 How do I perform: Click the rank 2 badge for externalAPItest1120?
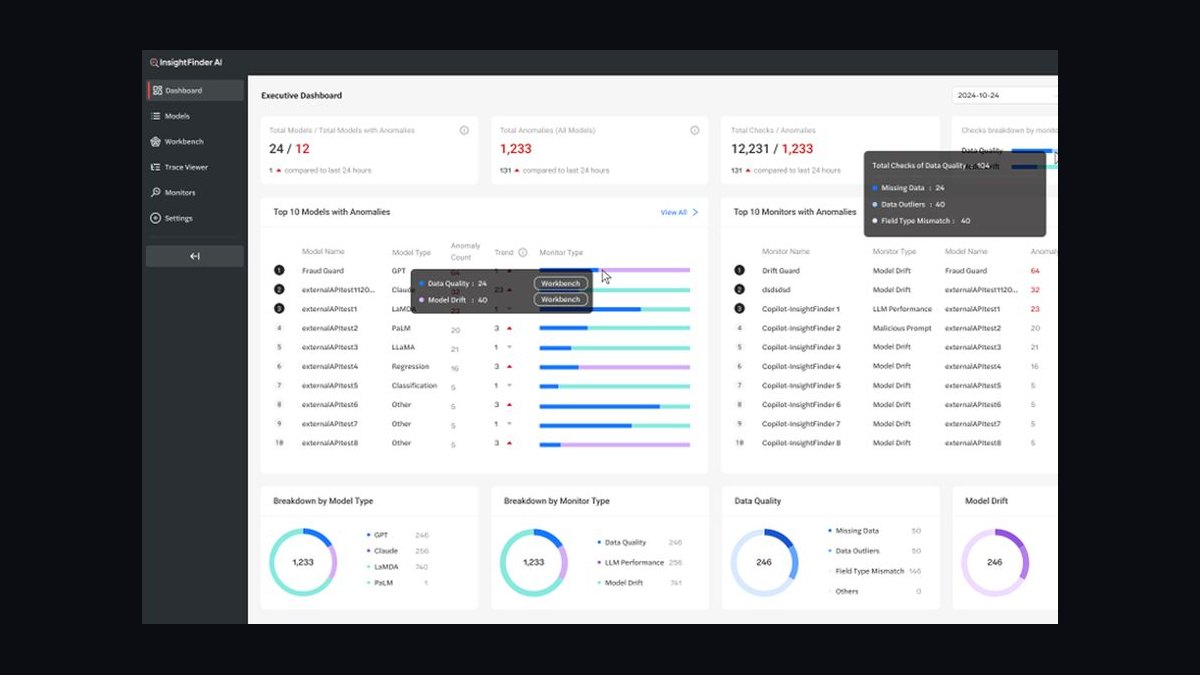279,289
